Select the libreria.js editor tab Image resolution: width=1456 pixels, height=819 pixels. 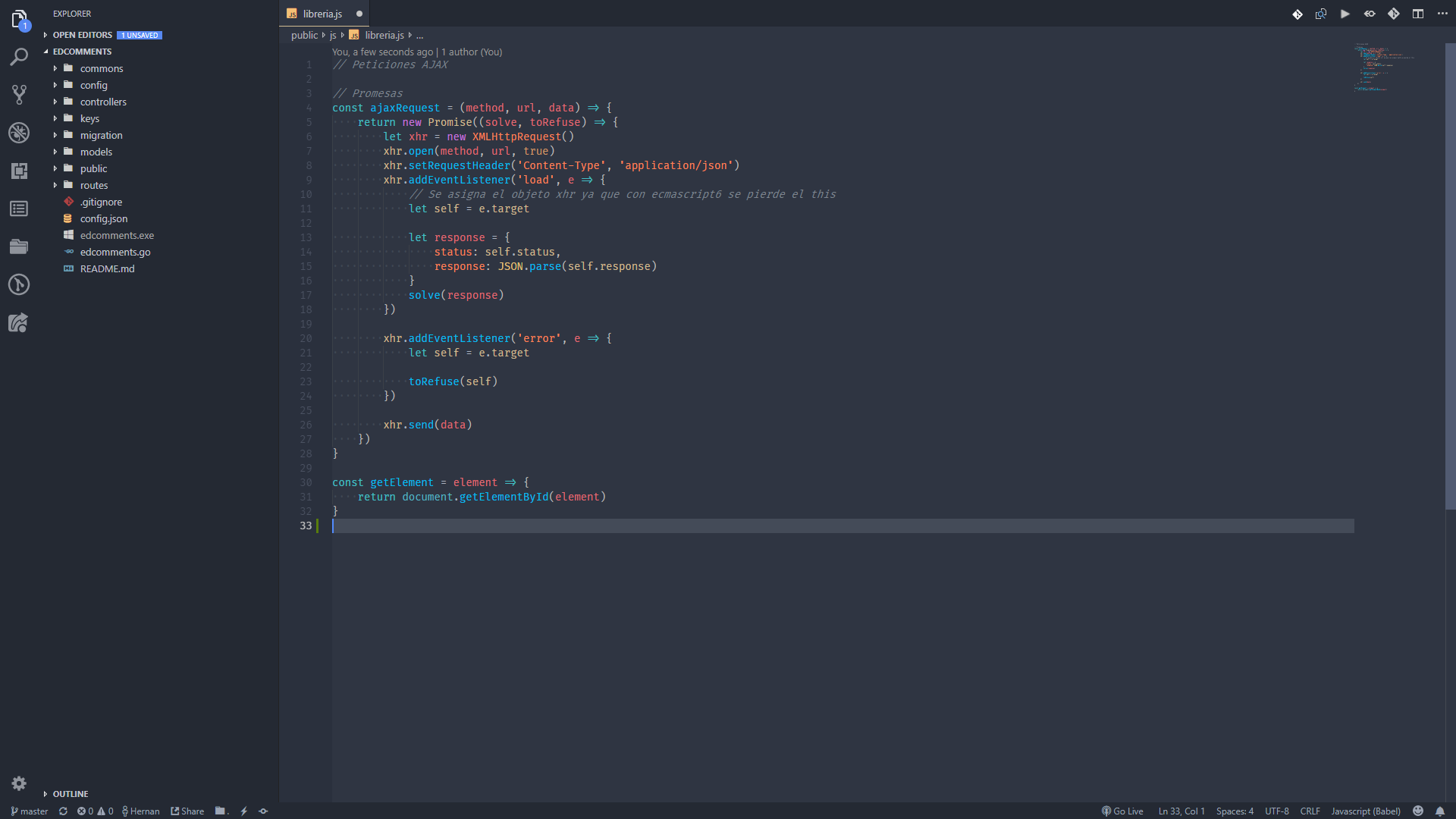coord(322,14)
